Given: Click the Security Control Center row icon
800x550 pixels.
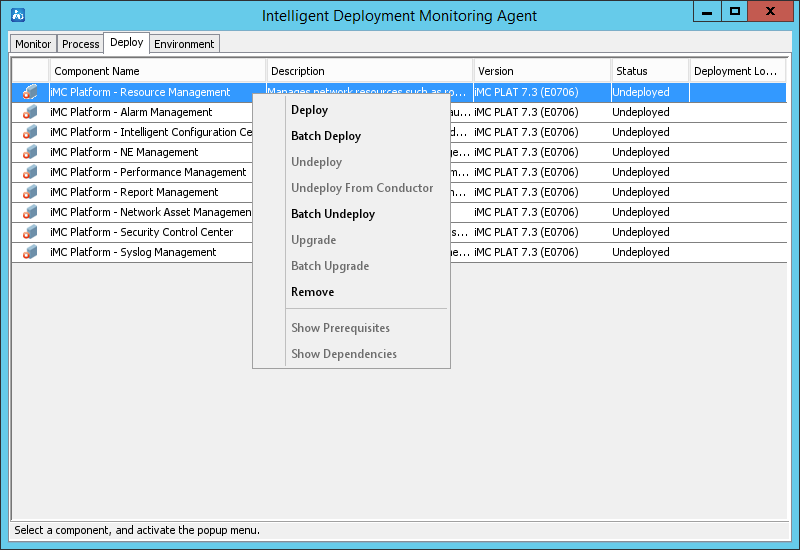Looking at the screenshot, I should click(30, 232).
